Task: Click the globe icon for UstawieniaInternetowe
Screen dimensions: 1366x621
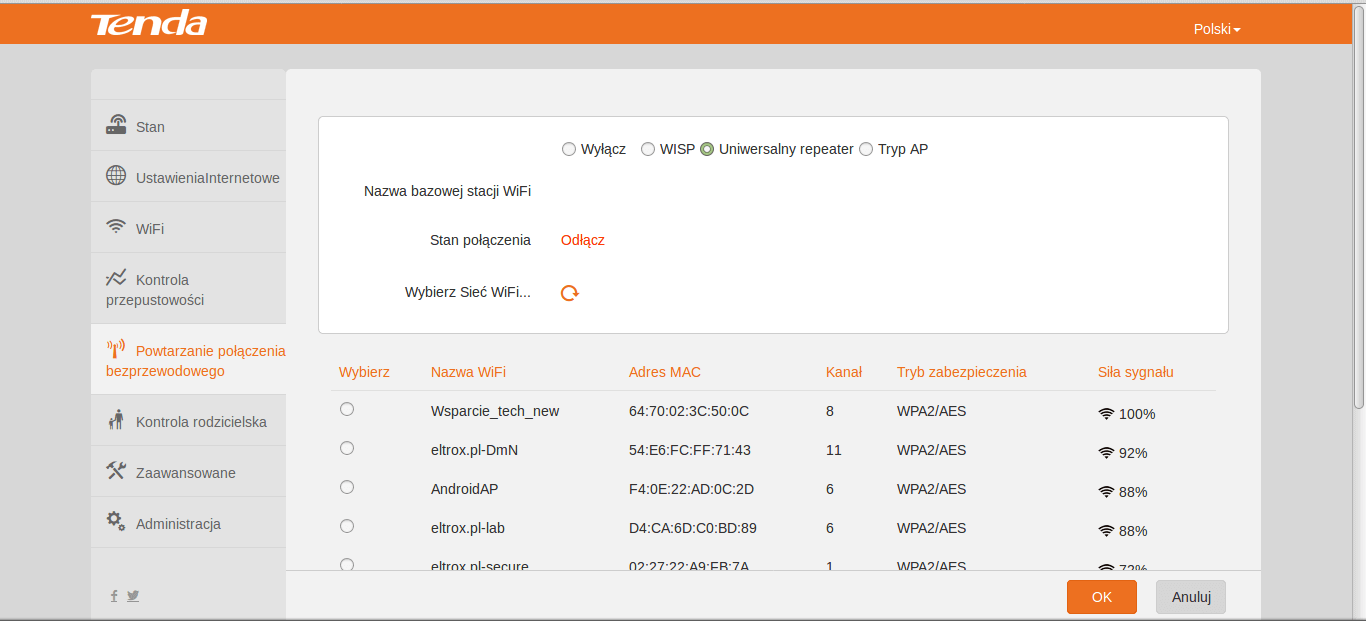Action: pyautogui.click(x=116, y=176)
